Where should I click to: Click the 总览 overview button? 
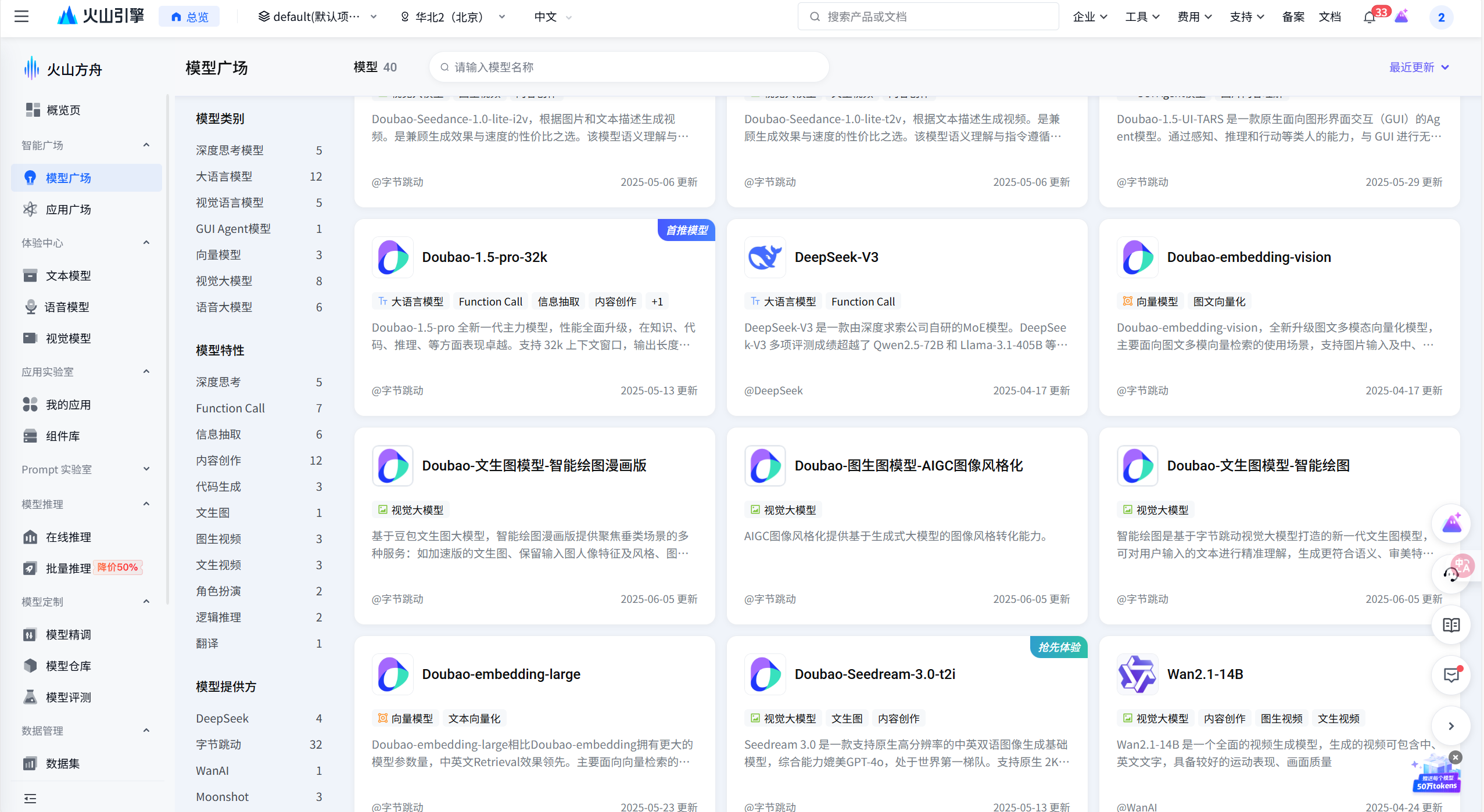(189, 17)
